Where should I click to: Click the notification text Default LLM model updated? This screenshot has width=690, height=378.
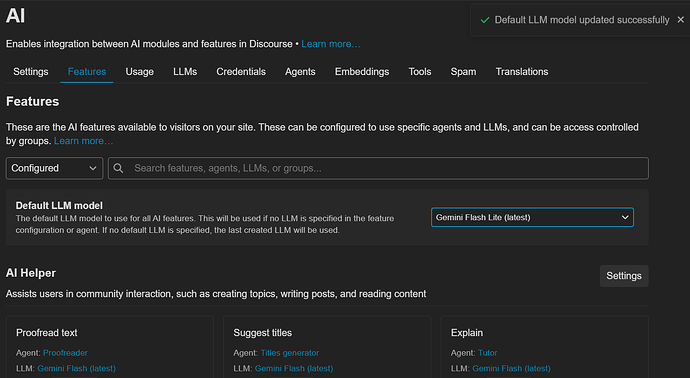[582, 20]
